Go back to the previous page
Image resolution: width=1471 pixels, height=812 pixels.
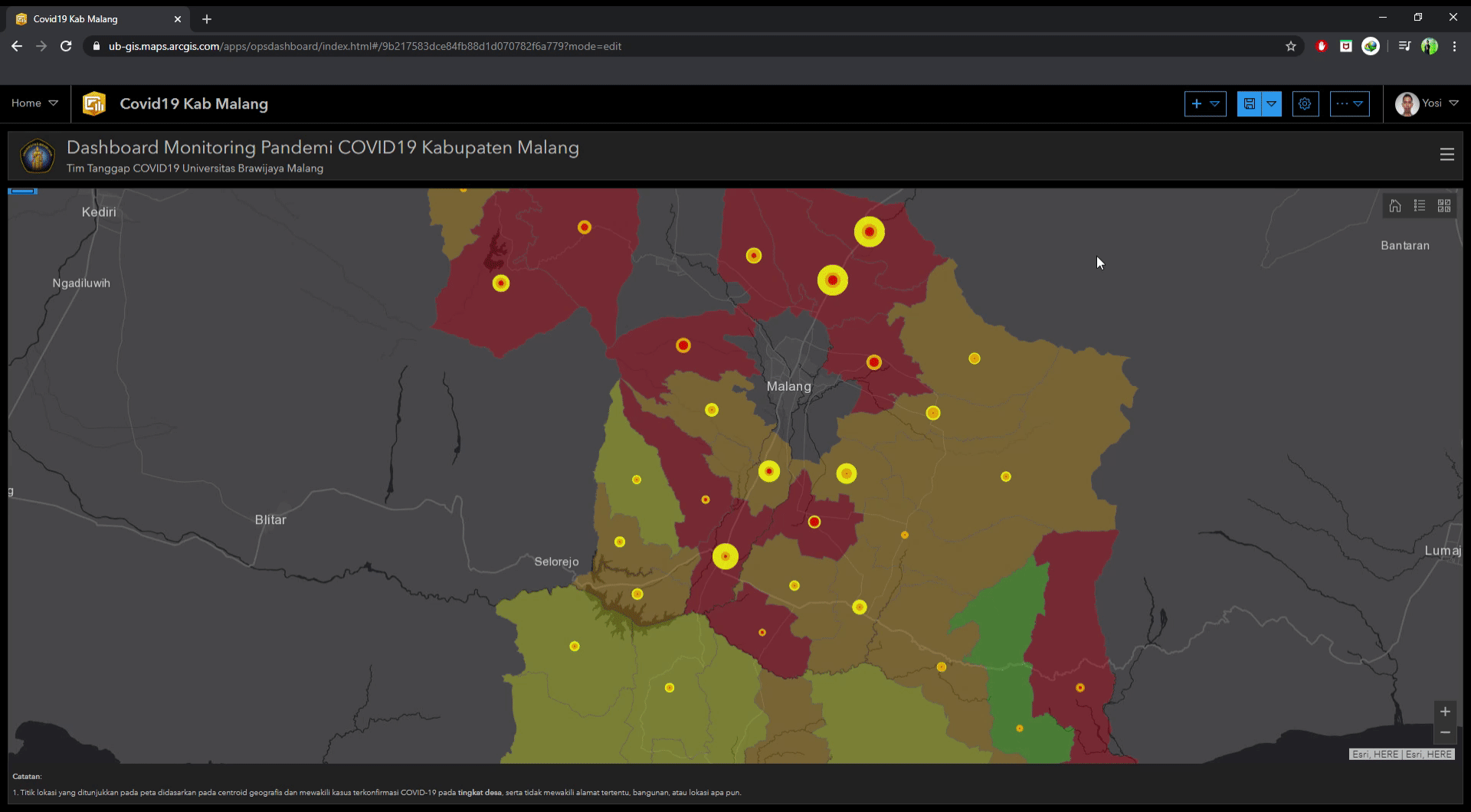point(17,46)
